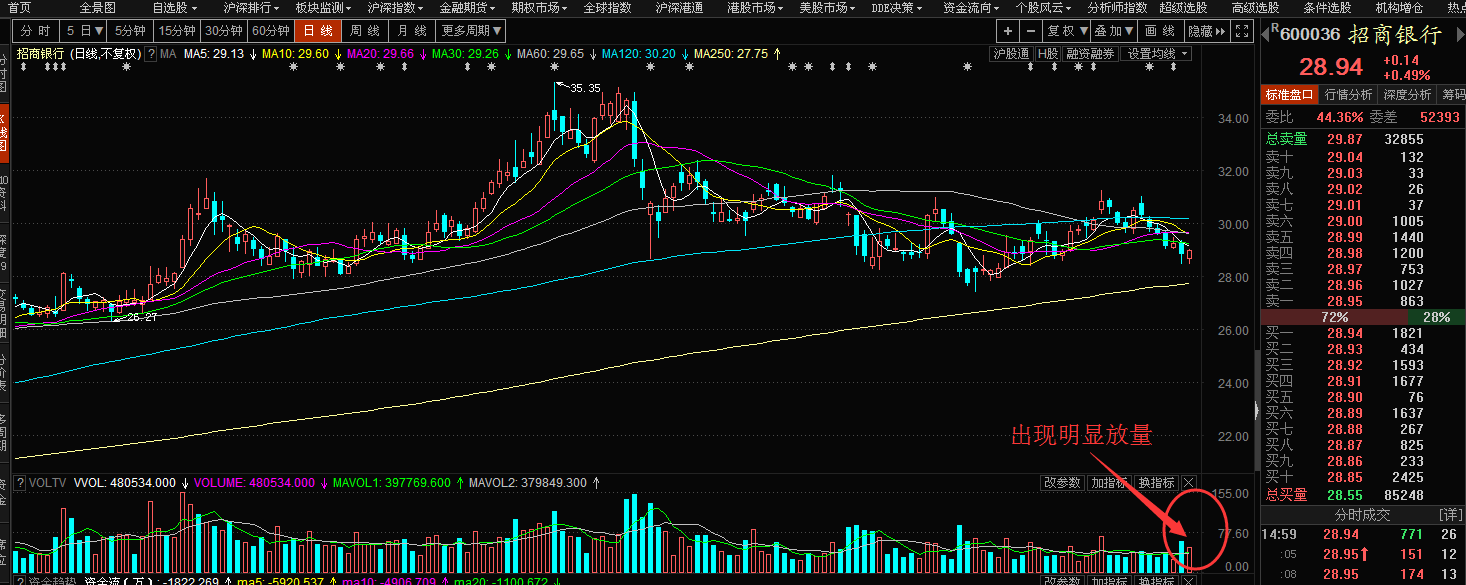Open the 设置均线 dropdown
The width and height of the screenshot is (1466, 585).
[1155, 54]
